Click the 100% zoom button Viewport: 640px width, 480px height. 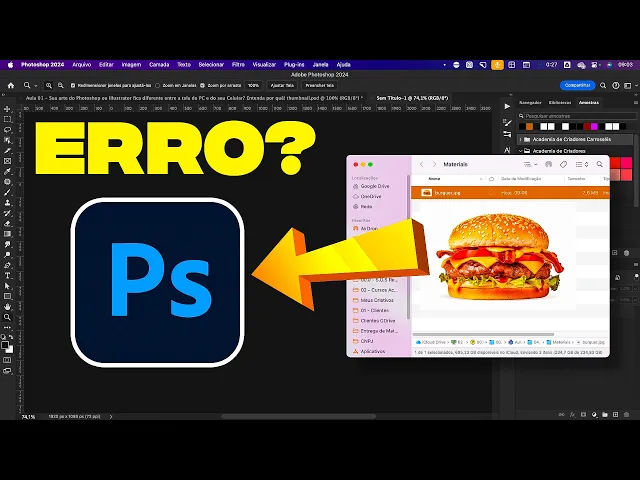[x=253, y=85]
